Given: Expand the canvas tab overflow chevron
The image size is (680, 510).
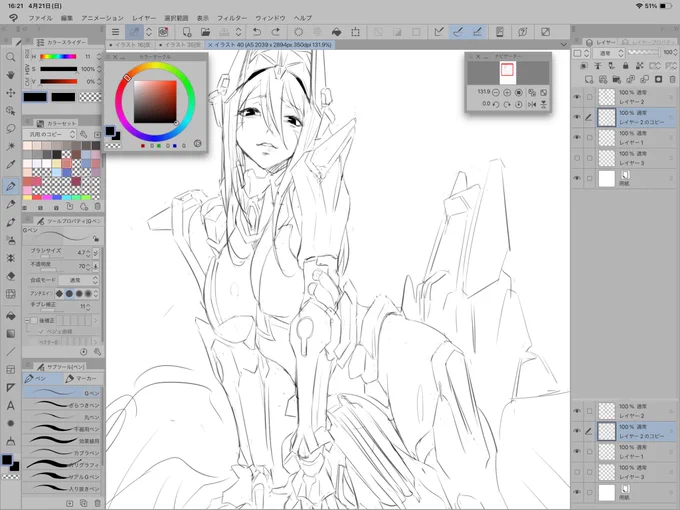Looking at the screenshot, I should point(563,44).
